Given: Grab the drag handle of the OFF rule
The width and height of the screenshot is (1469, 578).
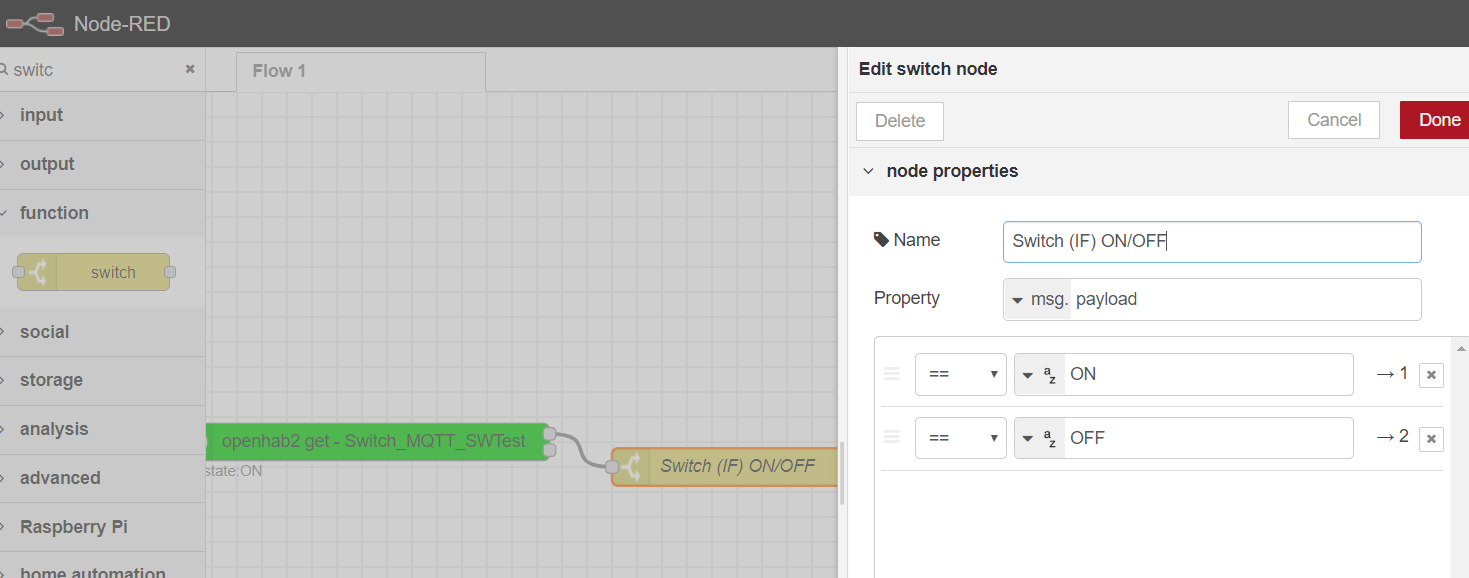Looking at the screenshot, I should click(x=892, y=437).
